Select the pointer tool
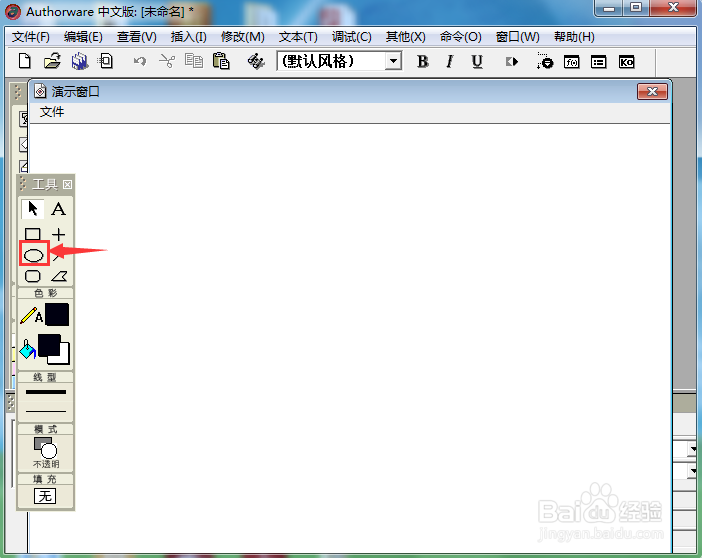Viewport: 702px width, 558px height. point(33,209)
